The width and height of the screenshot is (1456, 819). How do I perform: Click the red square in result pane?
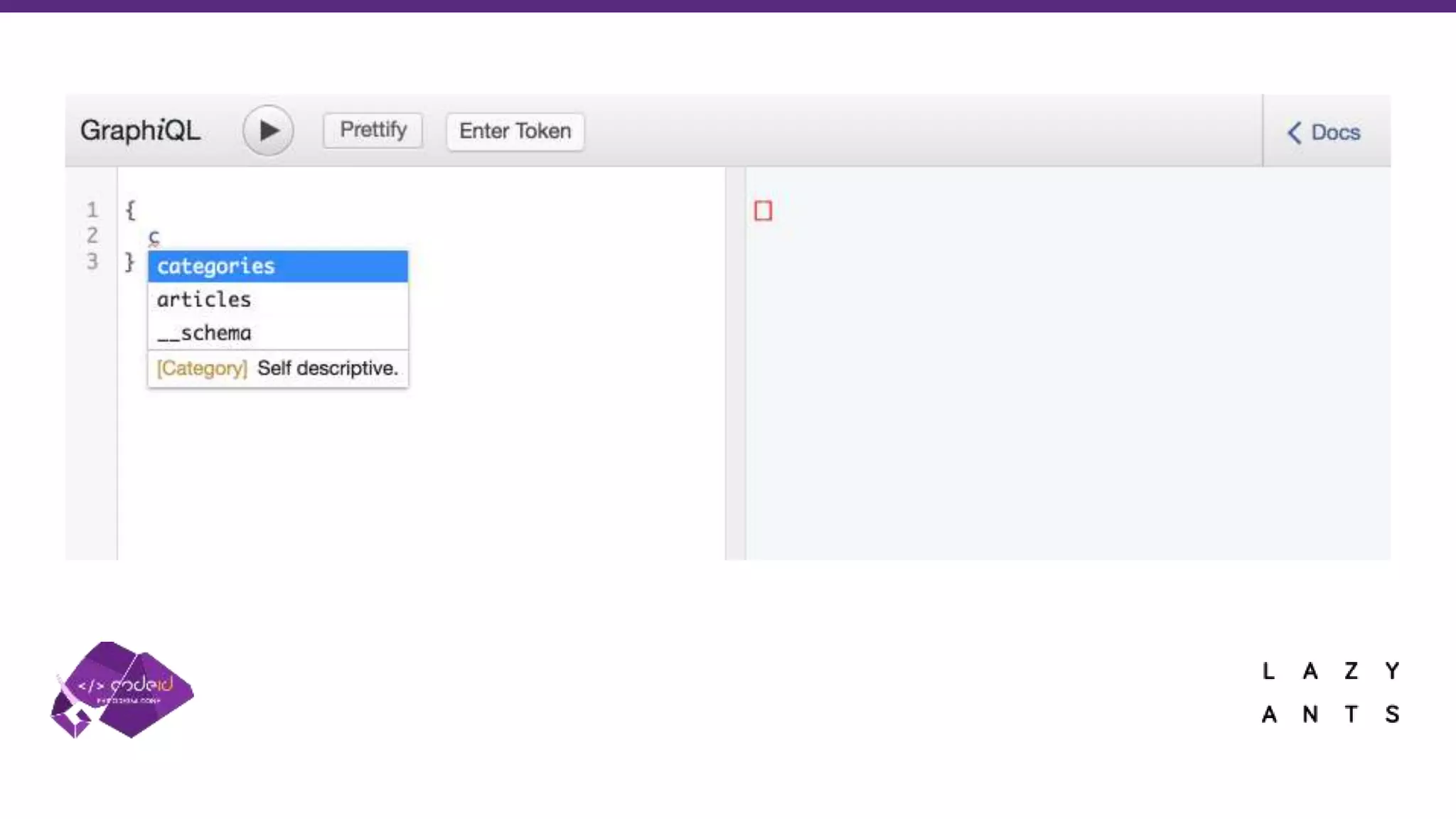pyautogui.click(x=763, y=211)
